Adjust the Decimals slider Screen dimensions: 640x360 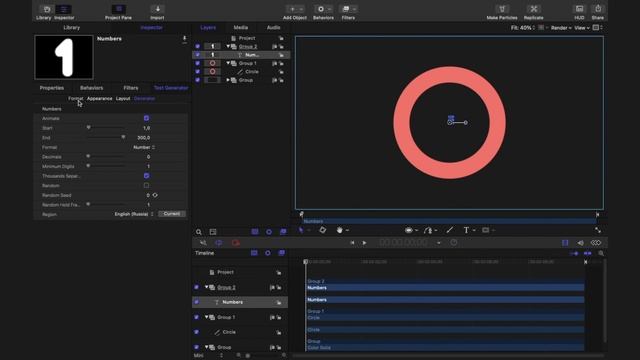88,157
